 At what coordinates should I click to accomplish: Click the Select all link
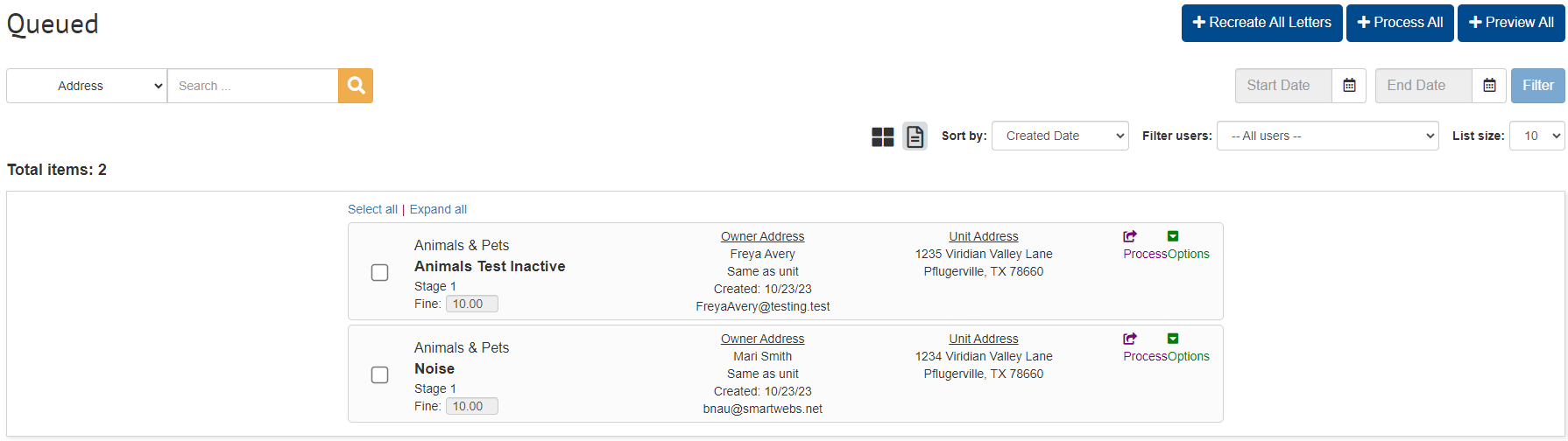coord(372,209)
